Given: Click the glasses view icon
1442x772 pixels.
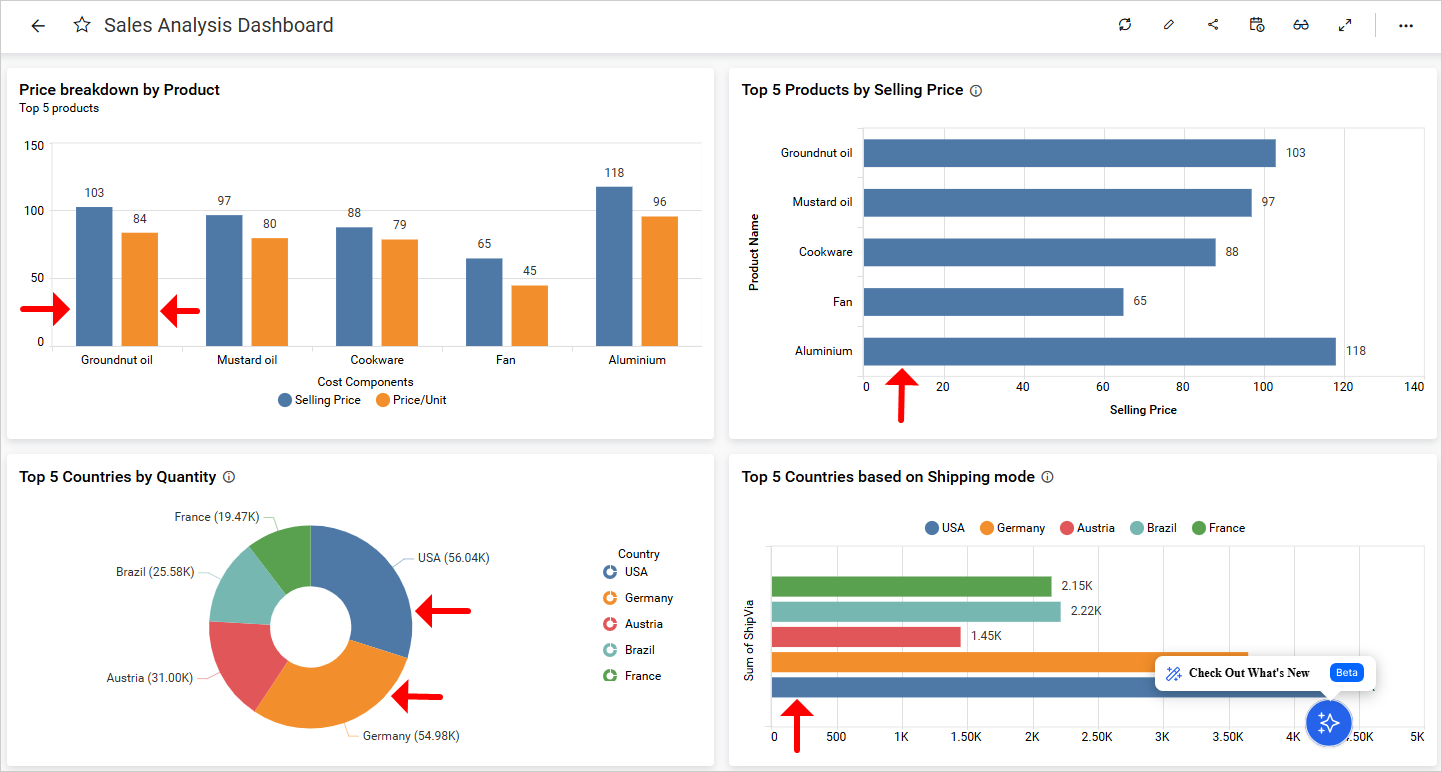Looking at the screenshot, I should pyautogui.click(x=1301, y=25).
